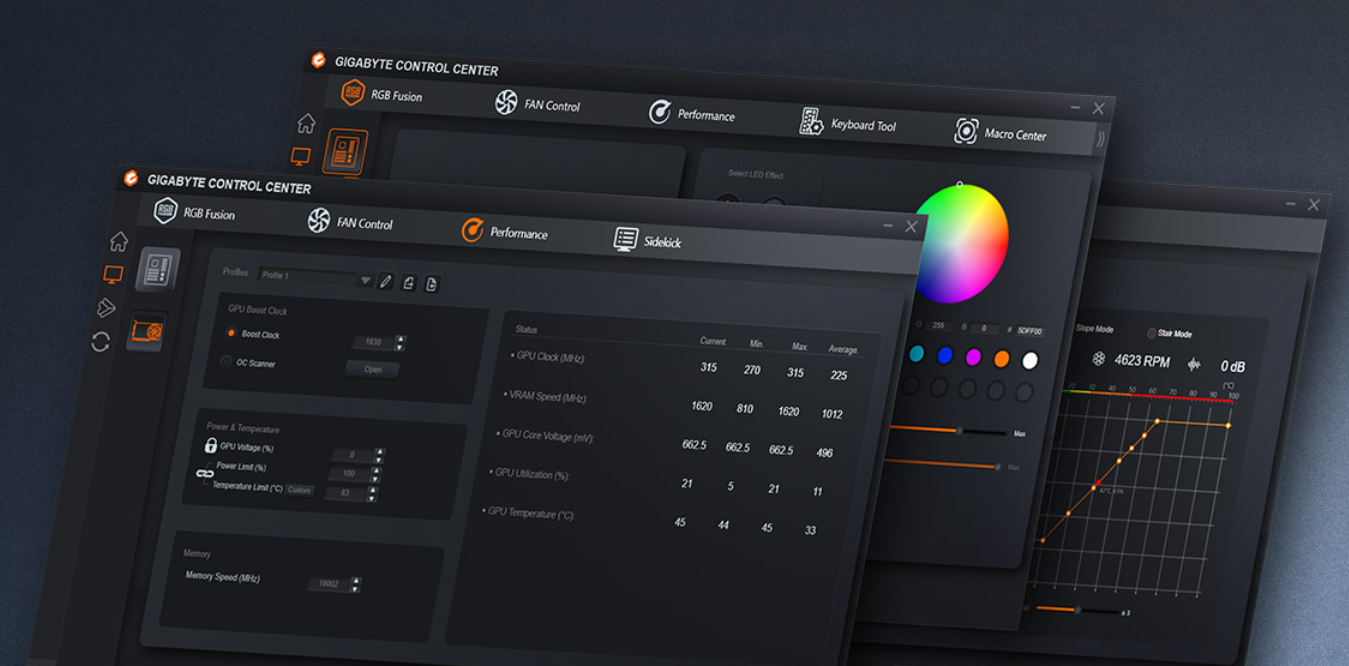Toggle the chain link icon beside Power Limit
The height and width of the screenshot is (666, 1349).
(205, 472)
